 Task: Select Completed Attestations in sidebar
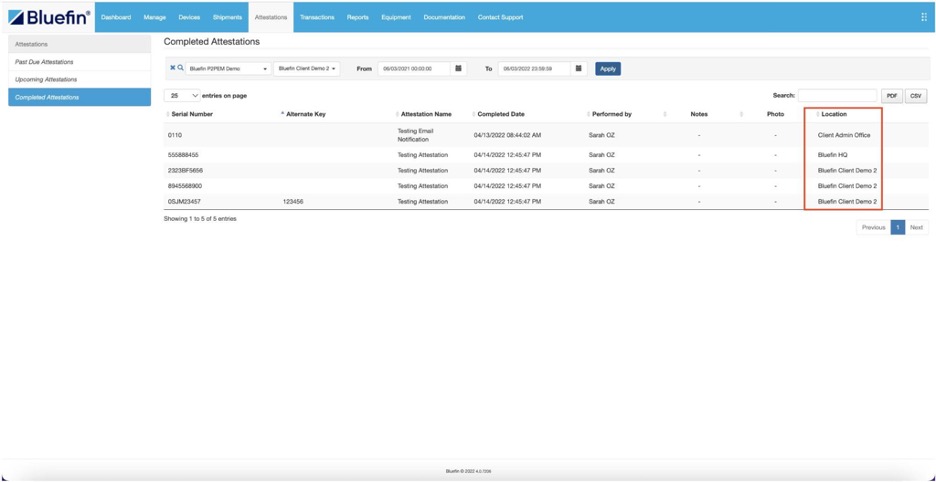(x=79, y=97)
